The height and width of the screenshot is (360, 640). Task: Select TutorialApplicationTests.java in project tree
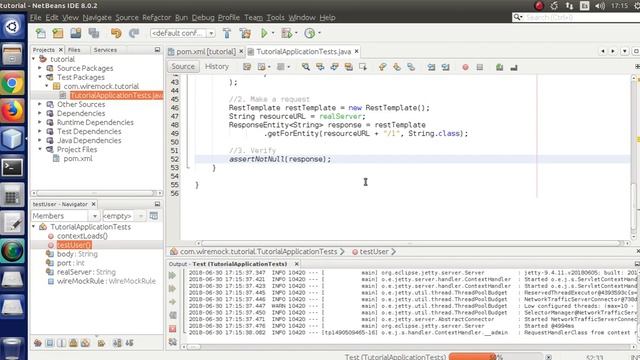pyautogui.click(x=116, y=95)
